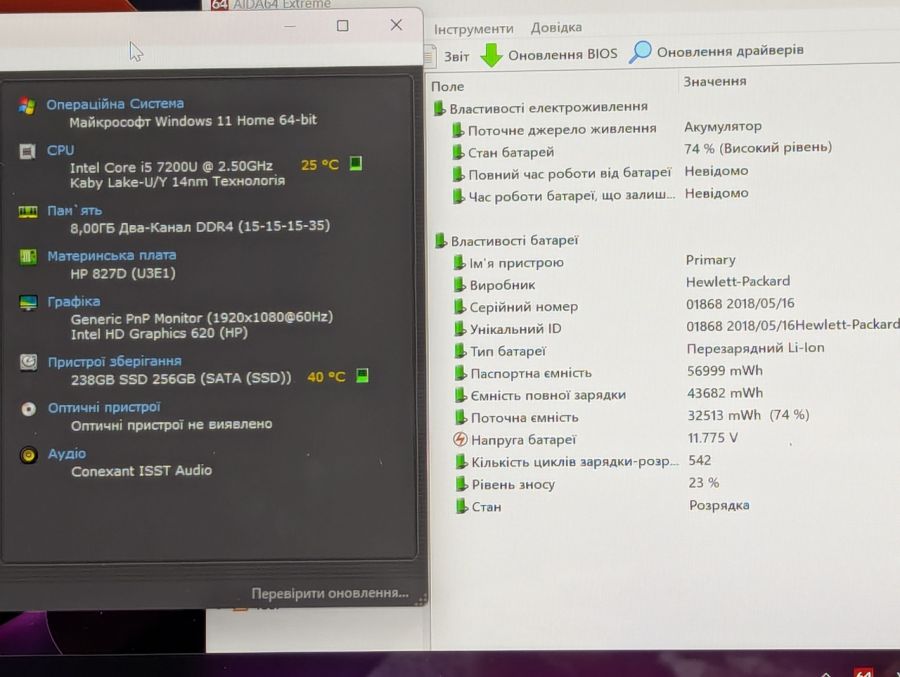Click the Перевірити оновлення... link
Viewport: 900px width, 677px height.
[330, 593]
